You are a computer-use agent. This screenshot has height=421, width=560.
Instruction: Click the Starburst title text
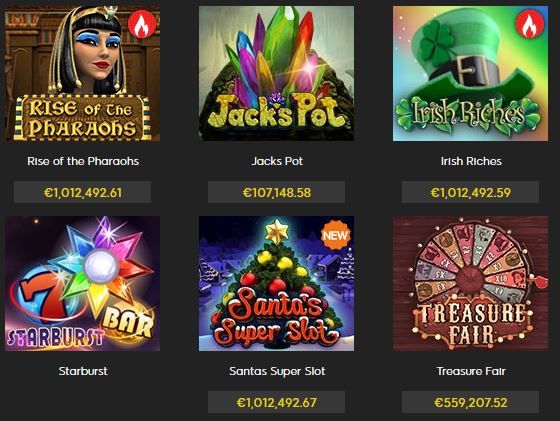[x=83, y=371]
